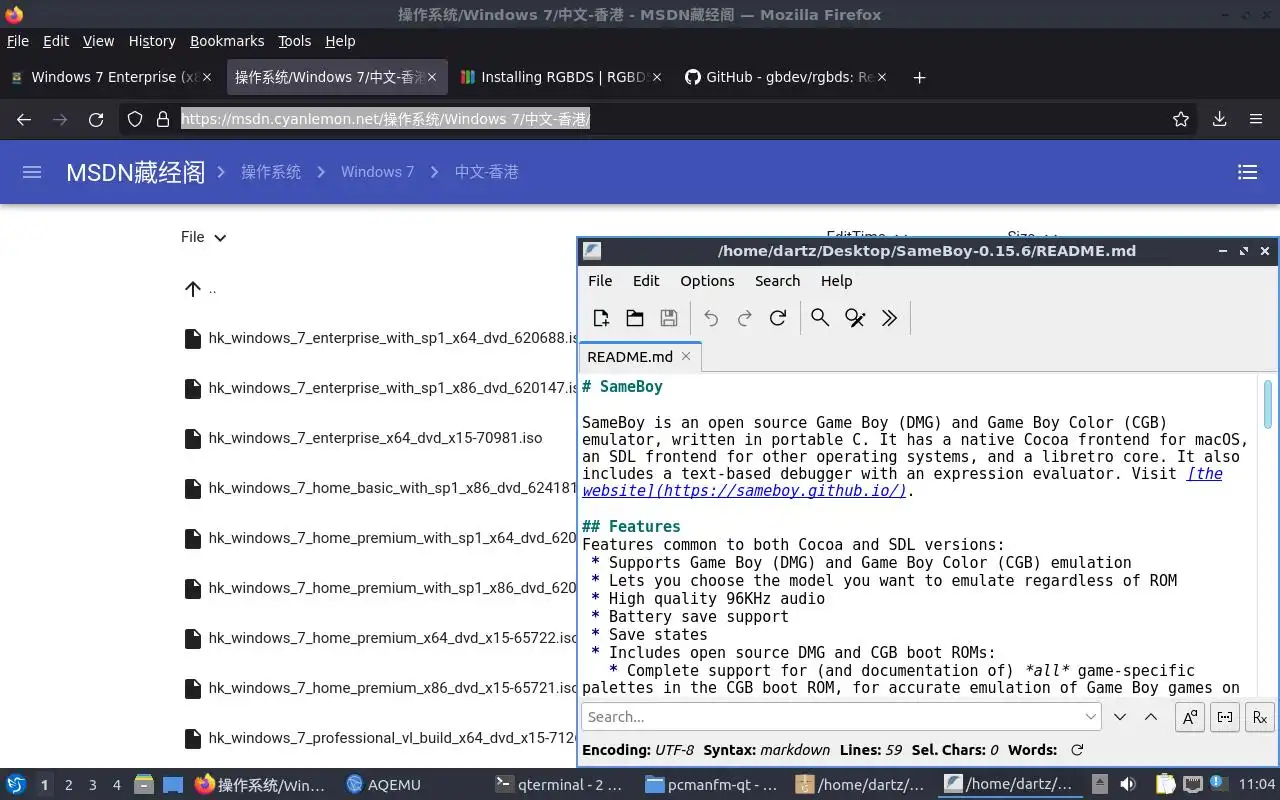The image size is (1280, 800).
Task: Click the padlock site info icon
Action: pyautogui.click(x=162, y=119)
